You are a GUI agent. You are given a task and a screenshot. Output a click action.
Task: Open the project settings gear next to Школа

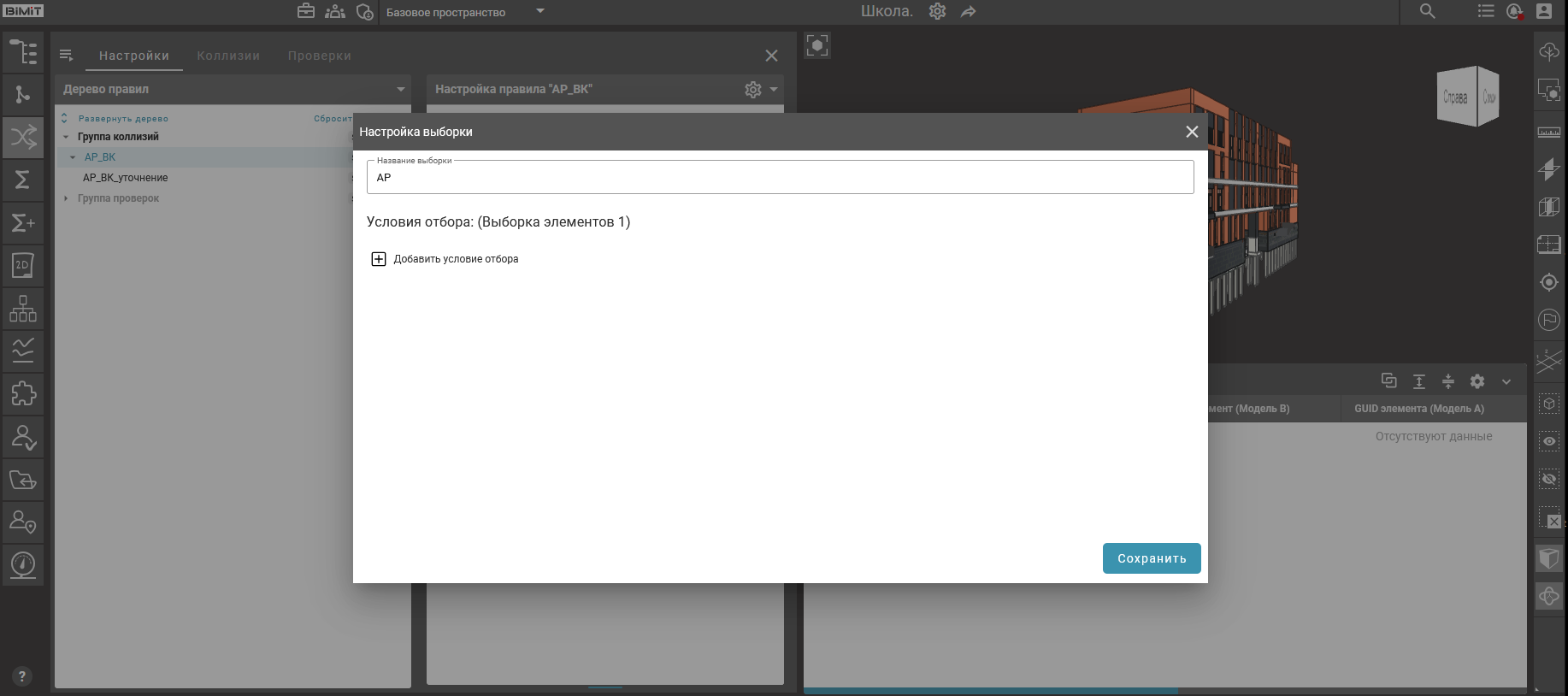click(x=937, y=11)
